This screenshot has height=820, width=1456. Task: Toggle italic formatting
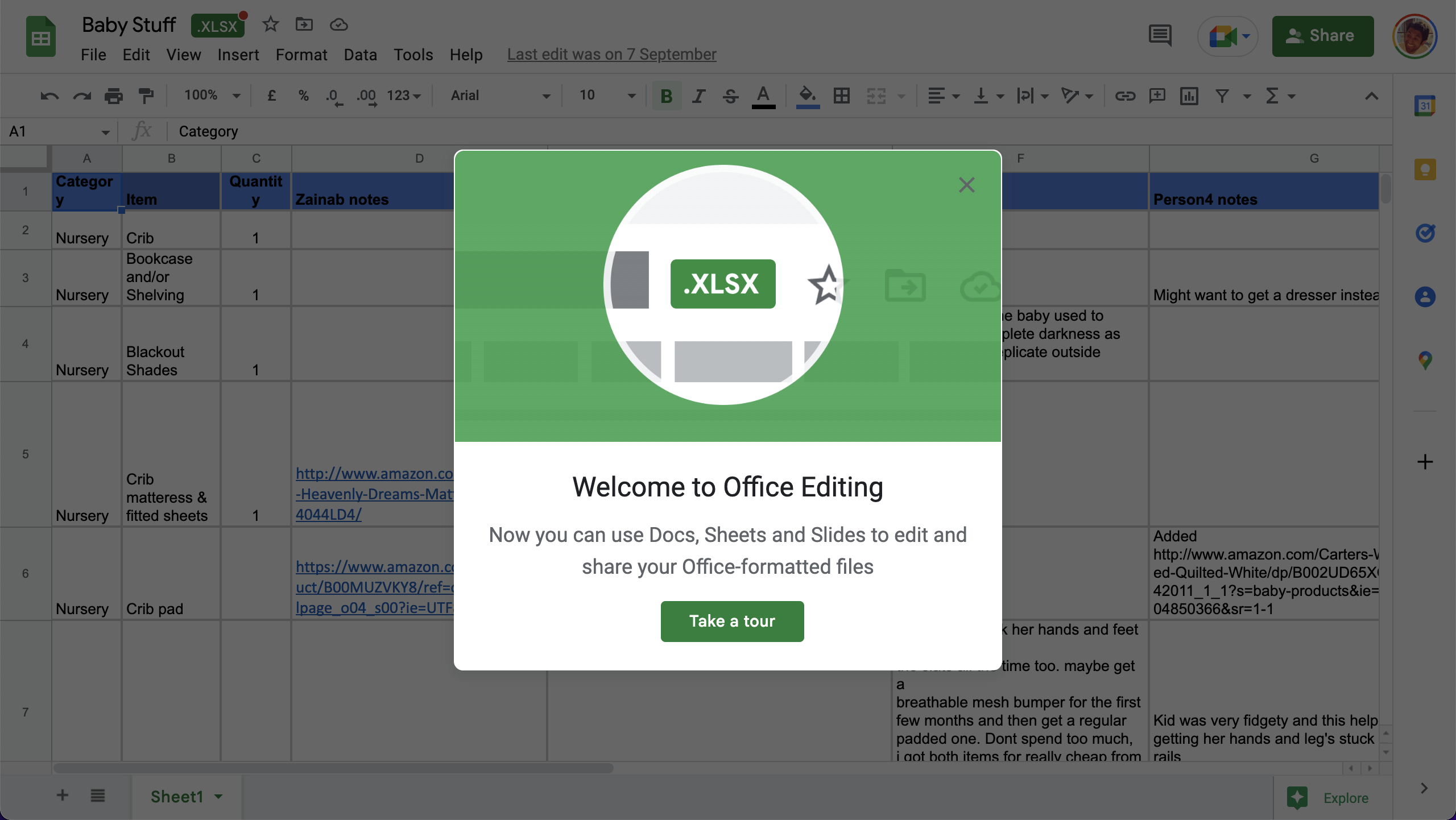coord(698,96)
